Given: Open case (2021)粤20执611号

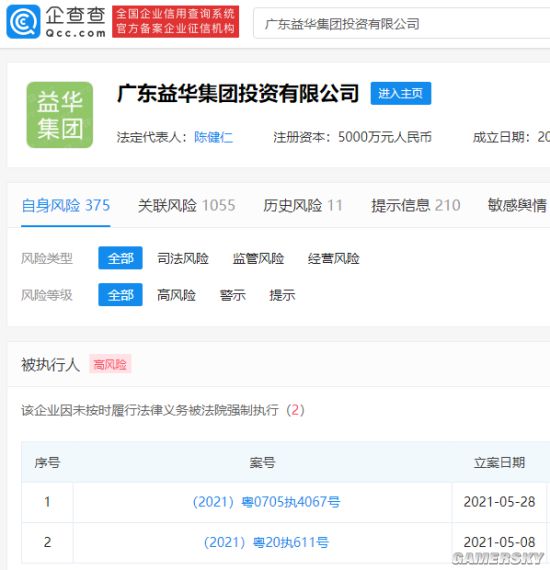Looking at the screenshot, I should coord(266,542).
